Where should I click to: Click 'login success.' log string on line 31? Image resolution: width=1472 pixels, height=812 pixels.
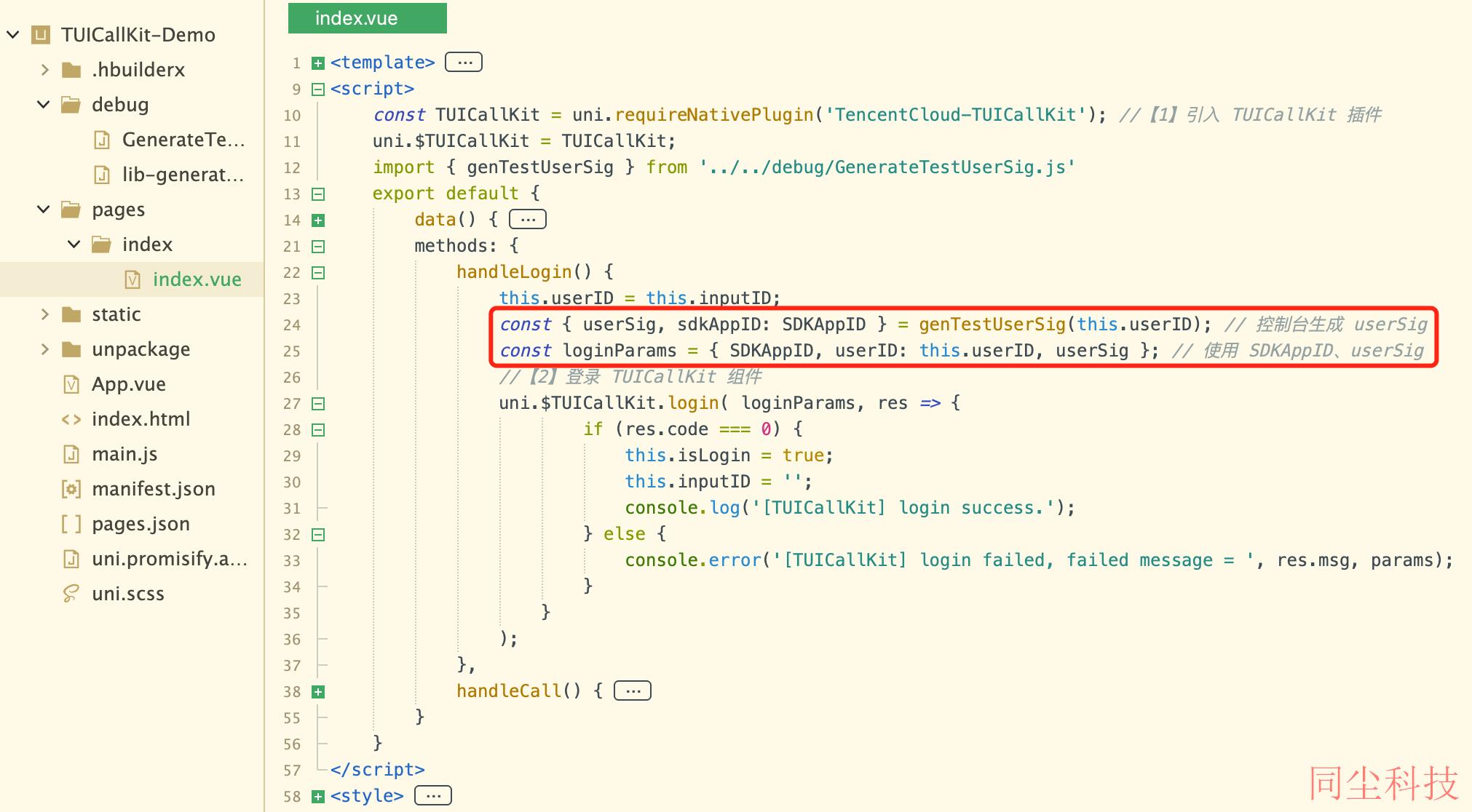coord(903,508)
